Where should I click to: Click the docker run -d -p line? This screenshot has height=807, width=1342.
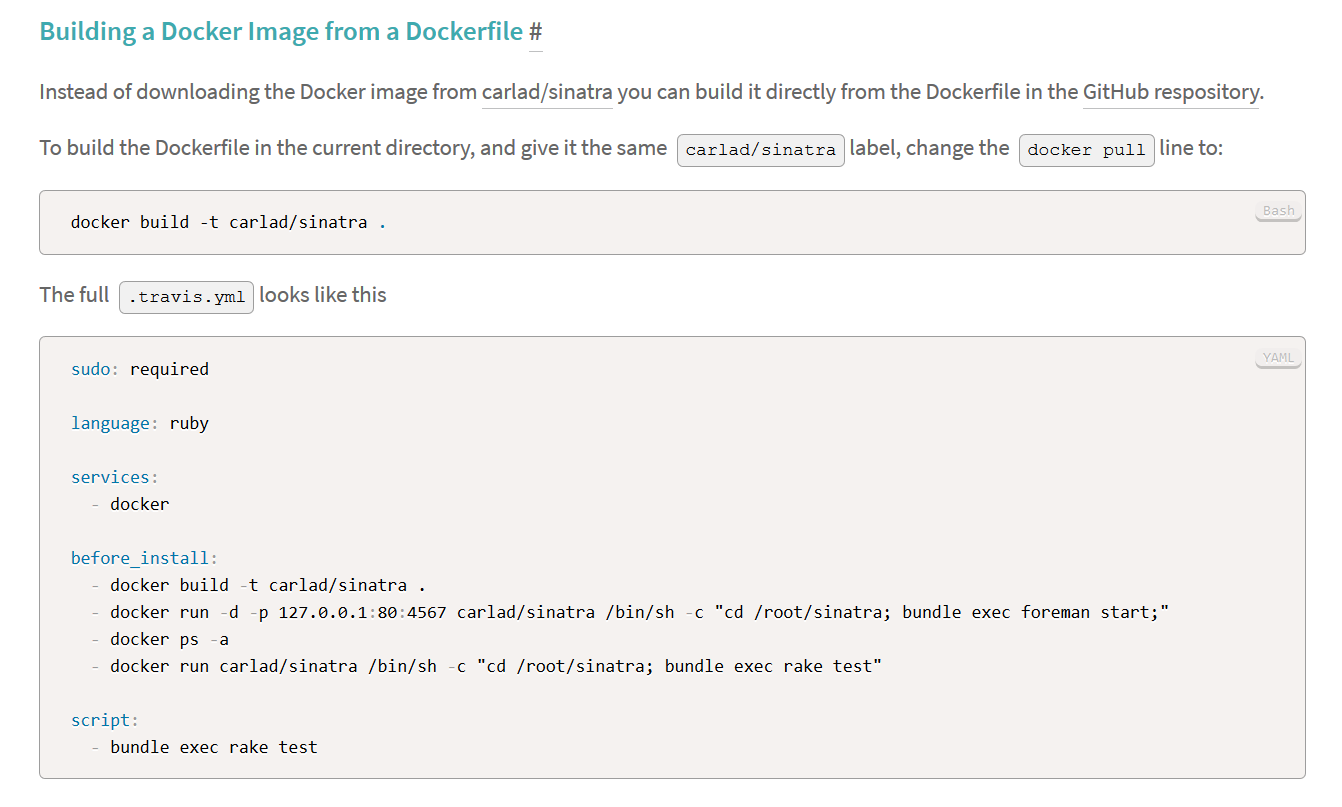630,612
